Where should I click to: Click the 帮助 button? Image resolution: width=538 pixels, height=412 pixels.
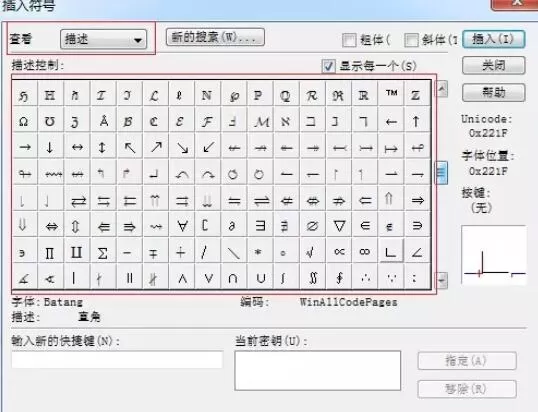point(493,92)
